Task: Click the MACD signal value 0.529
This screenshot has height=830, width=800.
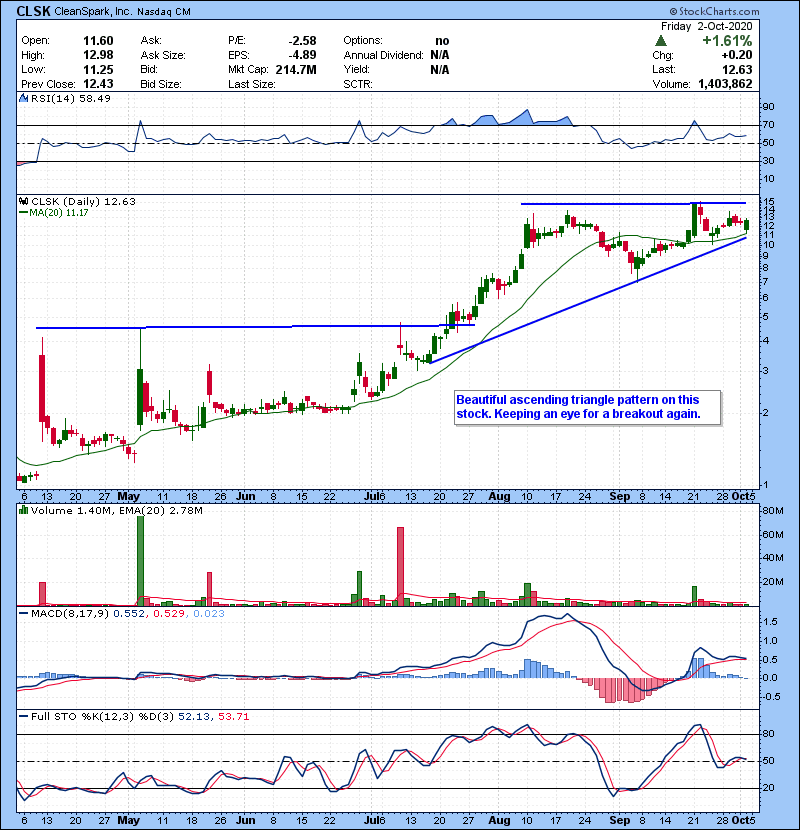Action: 169,614
